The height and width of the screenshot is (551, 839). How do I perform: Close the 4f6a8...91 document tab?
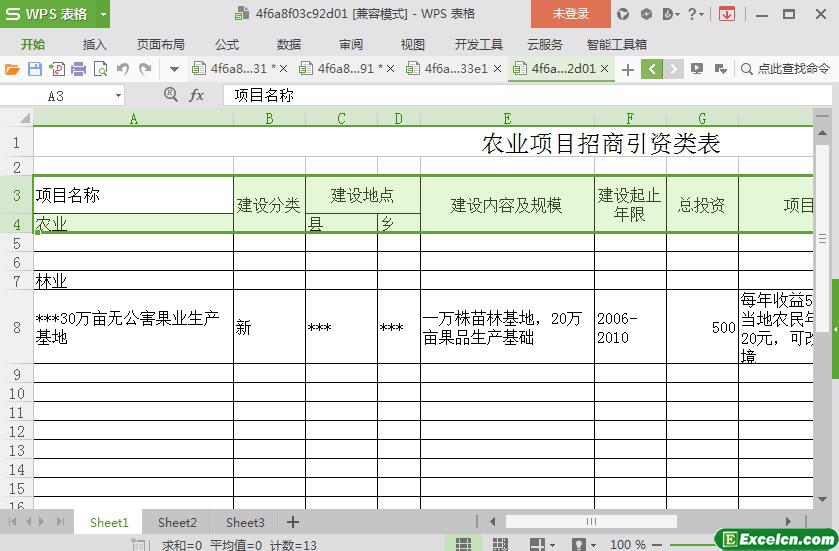pos(391,69)
